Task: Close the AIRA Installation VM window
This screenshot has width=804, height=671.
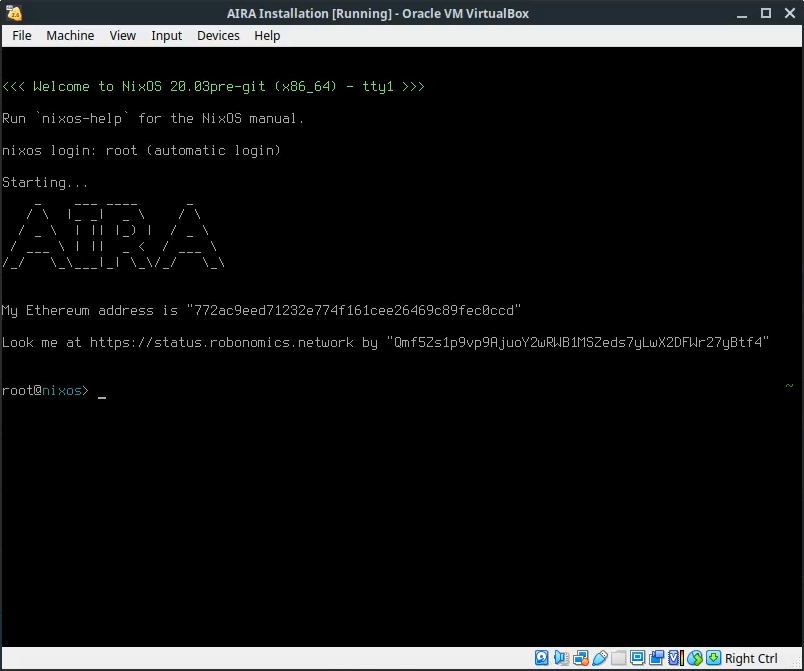Action: (x=790, y=13)
